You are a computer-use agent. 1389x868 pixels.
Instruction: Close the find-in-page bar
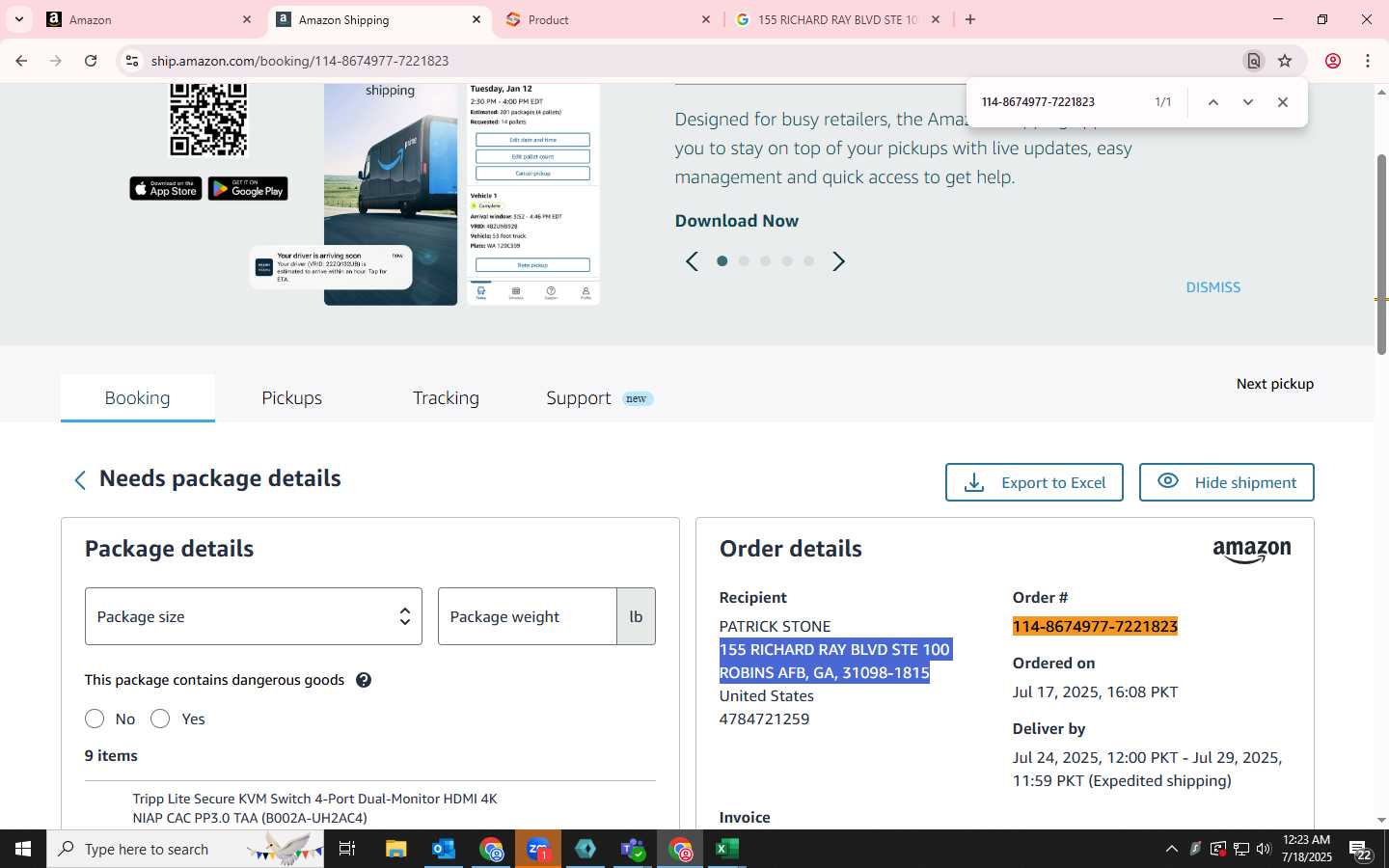[x=1283, y=102]
